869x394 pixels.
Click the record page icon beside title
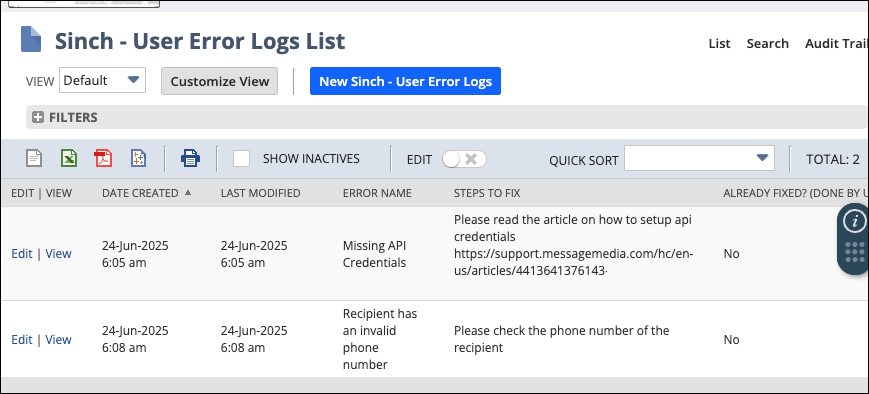point(31,40)
